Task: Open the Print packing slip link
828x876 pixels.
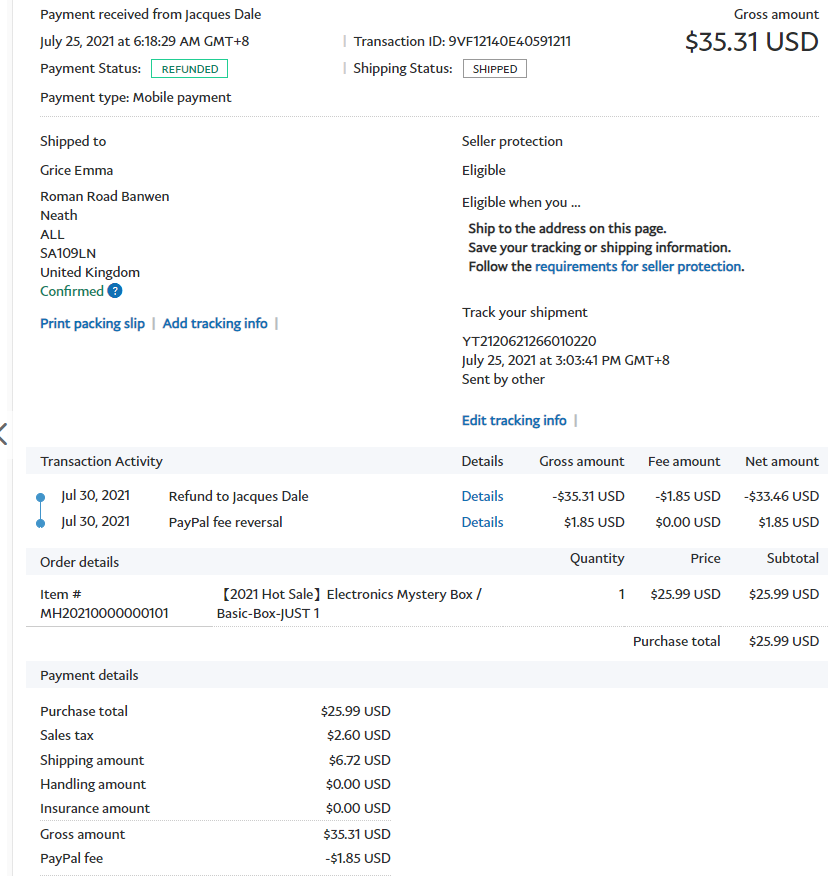Action: pos(92,323)
